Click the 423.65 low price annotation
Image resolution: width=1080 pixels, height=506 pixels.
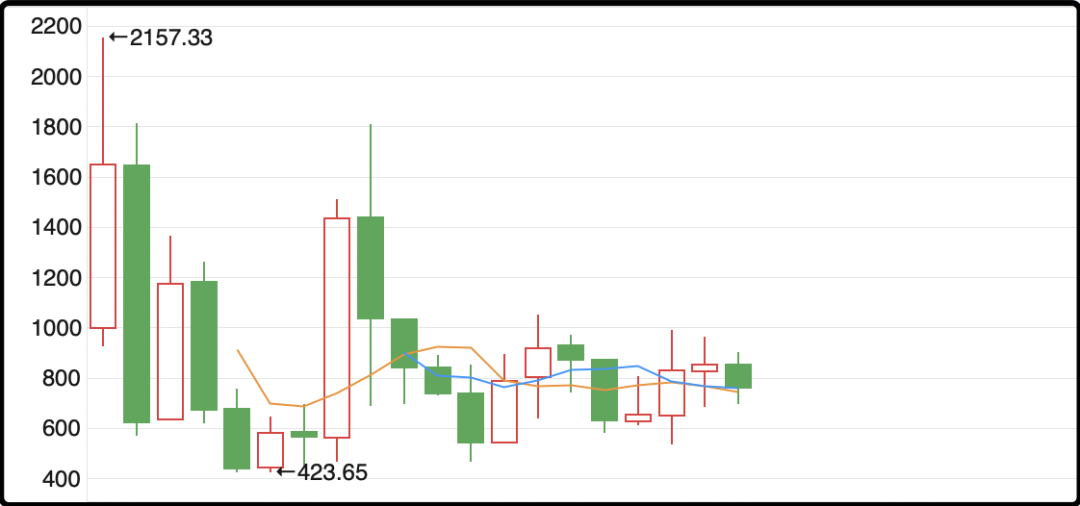coord(322,472)
